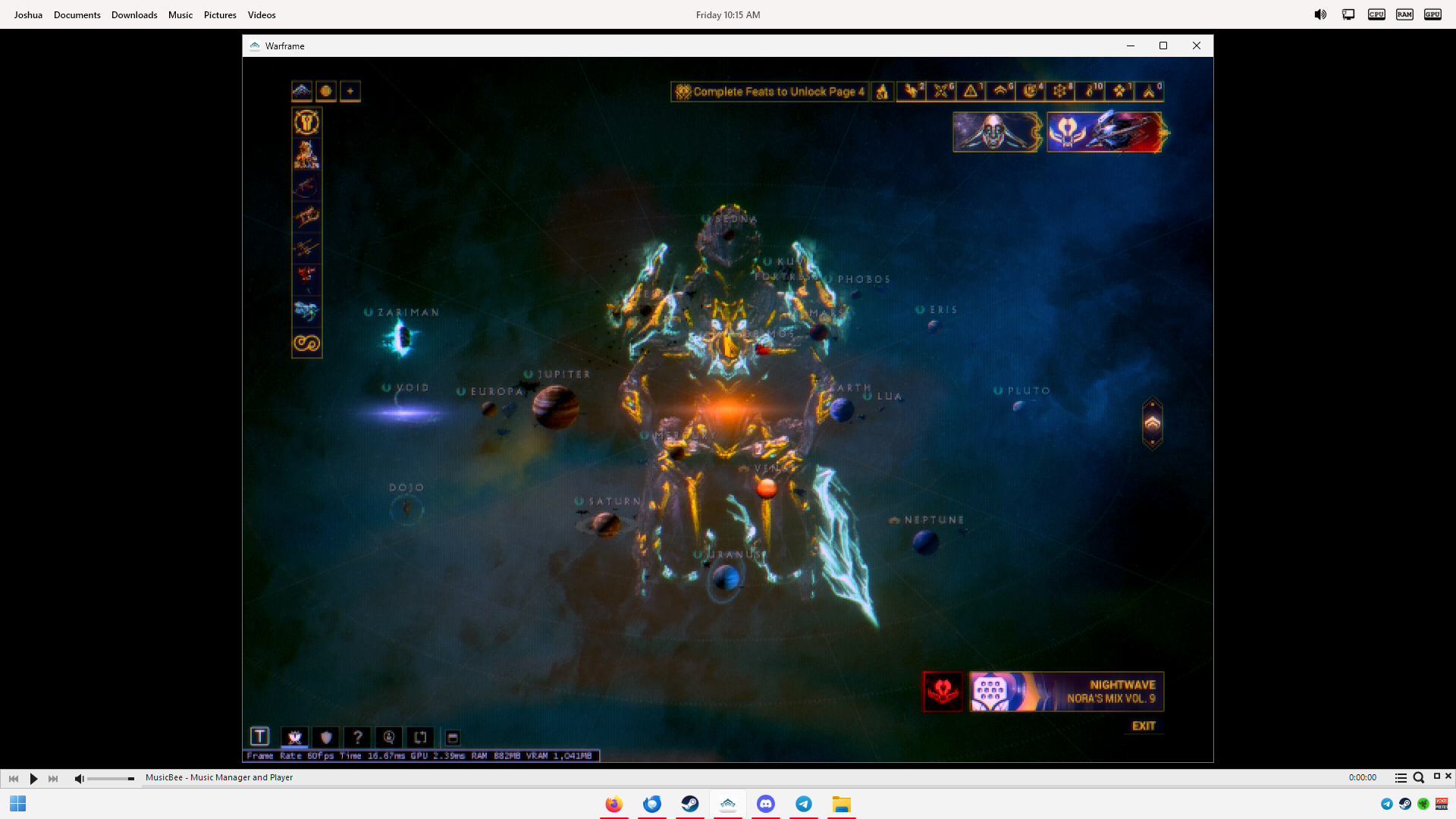Click the hexagonal chevron button on right edge

(1153, 423)
